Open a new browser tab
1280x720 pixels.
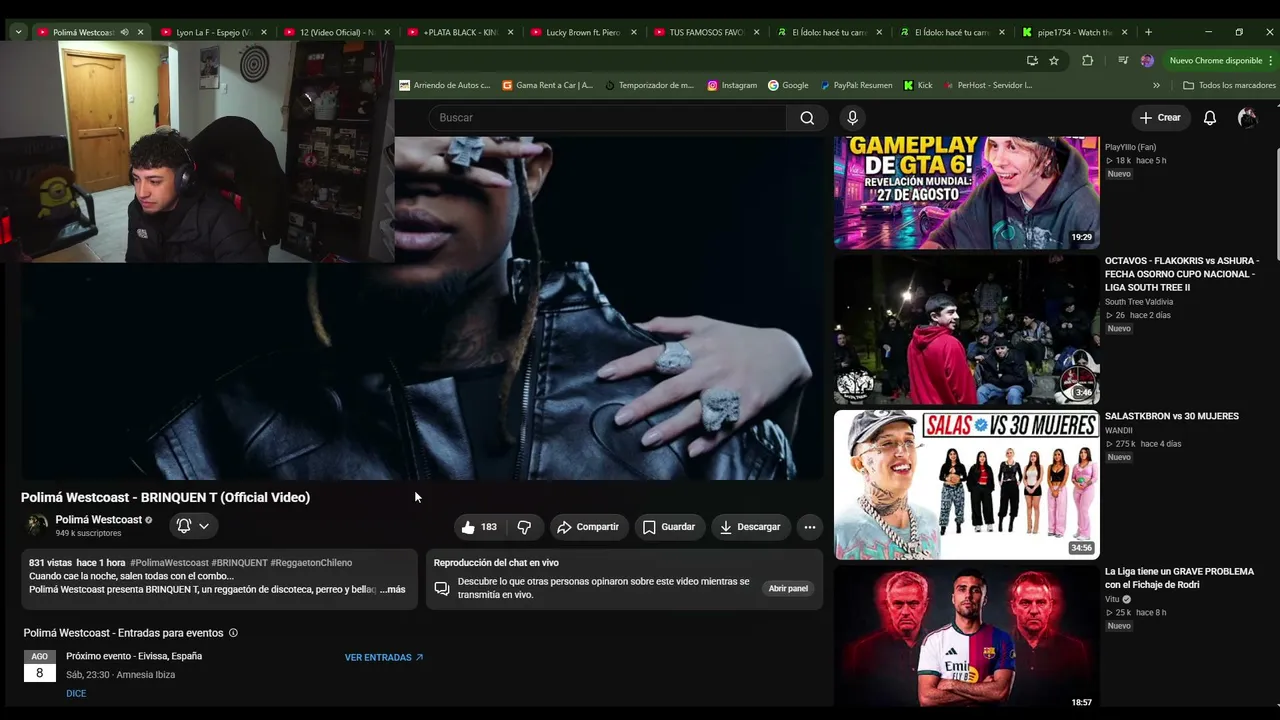(x=1148, y=32)
